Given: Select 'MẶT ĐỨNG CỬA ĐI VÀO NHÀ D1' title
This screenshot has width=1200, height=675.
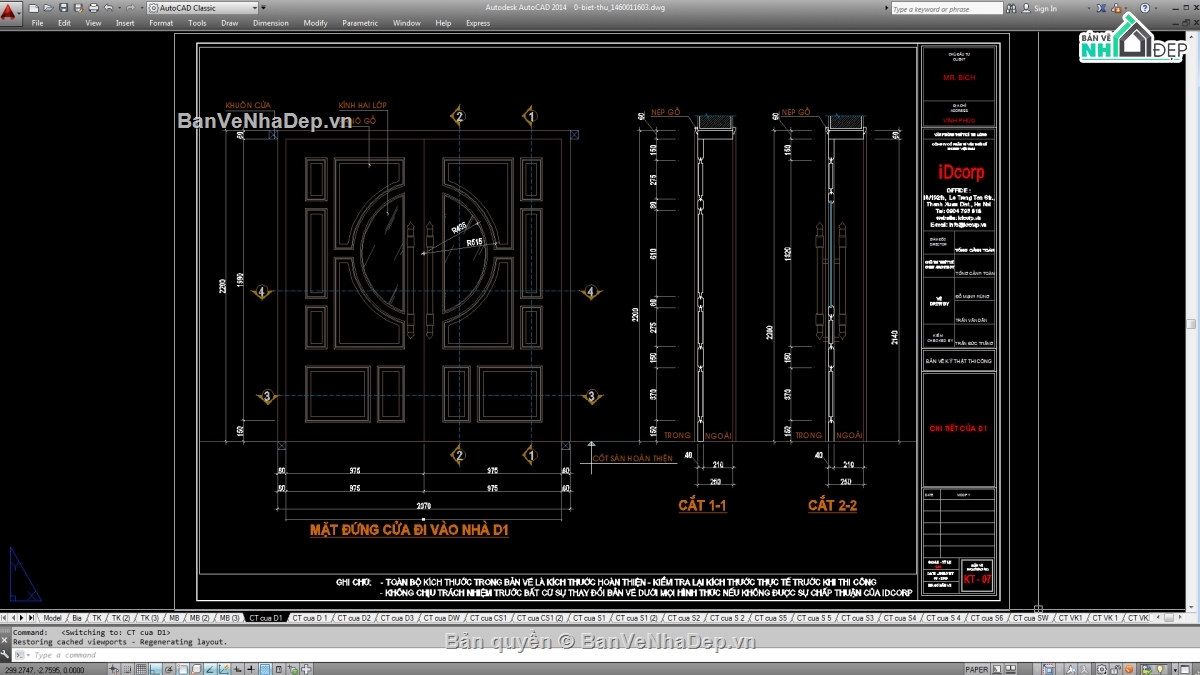Looking at the screenshot, I should pos(409,530).
